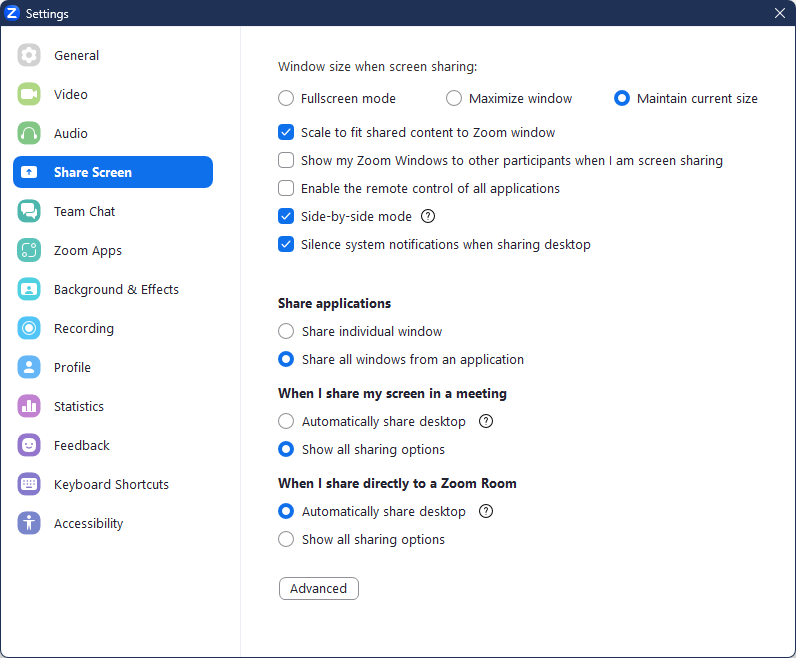Screen dimensions: 796x658
Task: Open the General settings tab
Action: point(113,55)
